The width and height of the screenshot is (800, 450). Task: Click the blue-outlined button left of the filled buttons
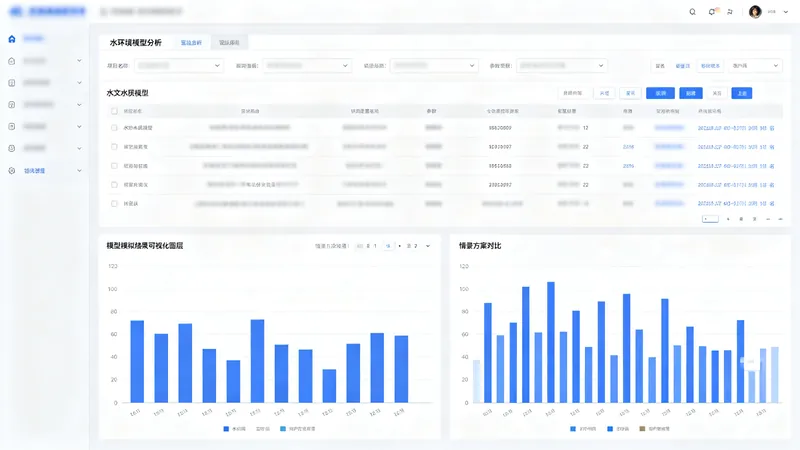pos(631,93)
